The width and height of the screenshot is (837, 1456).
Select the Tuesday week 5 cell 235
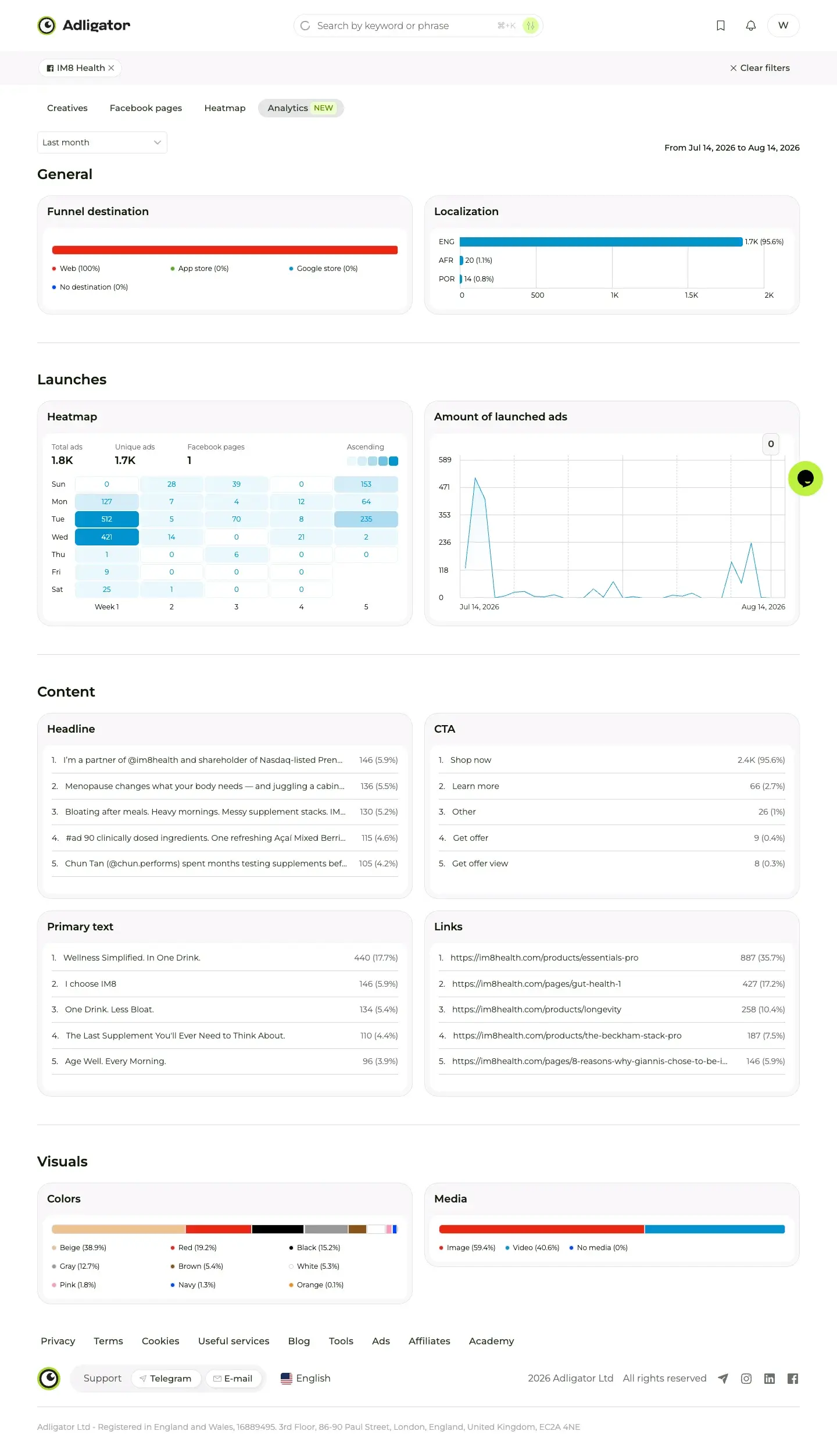pos(366,519)
